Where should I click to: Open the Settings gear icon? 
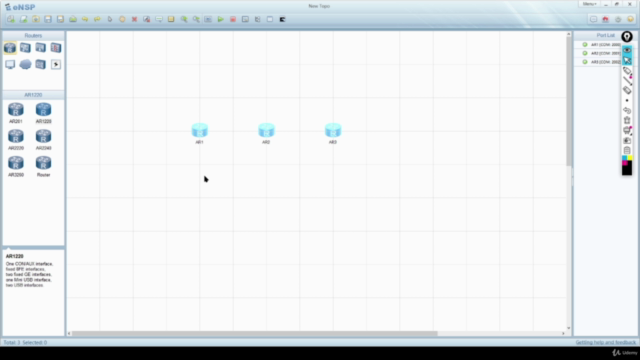click(618, 19)
